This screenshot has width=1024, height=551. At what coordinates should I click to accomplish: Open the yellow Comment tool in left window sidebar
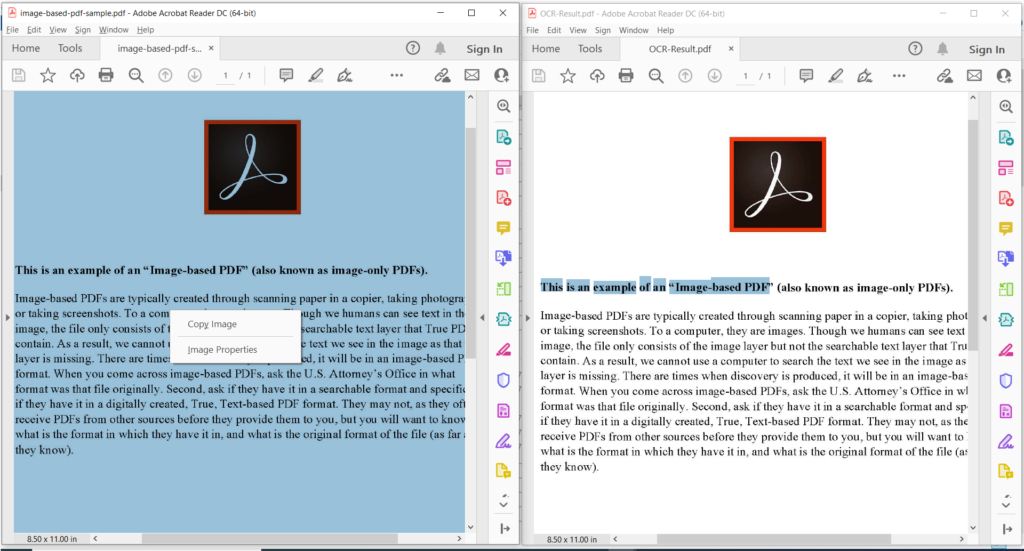pyautogui.click(x=503, y=228)
